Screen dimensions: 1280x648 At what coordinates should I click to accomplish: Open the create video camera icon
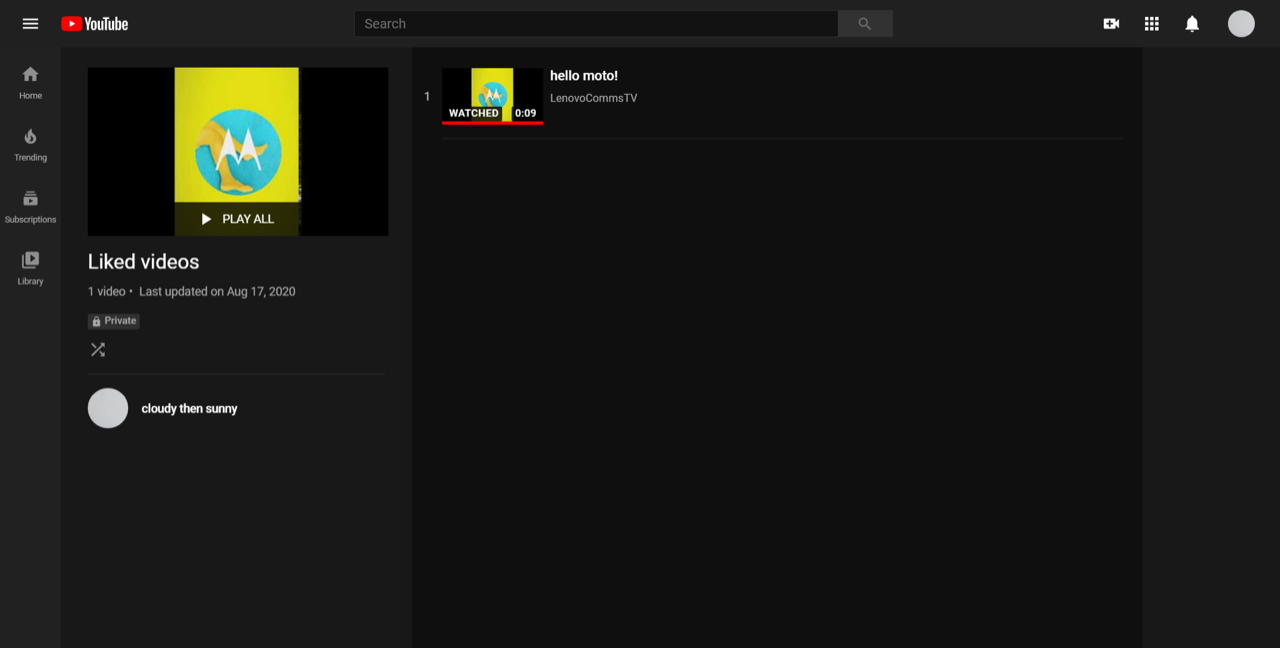pos(1111,24)
